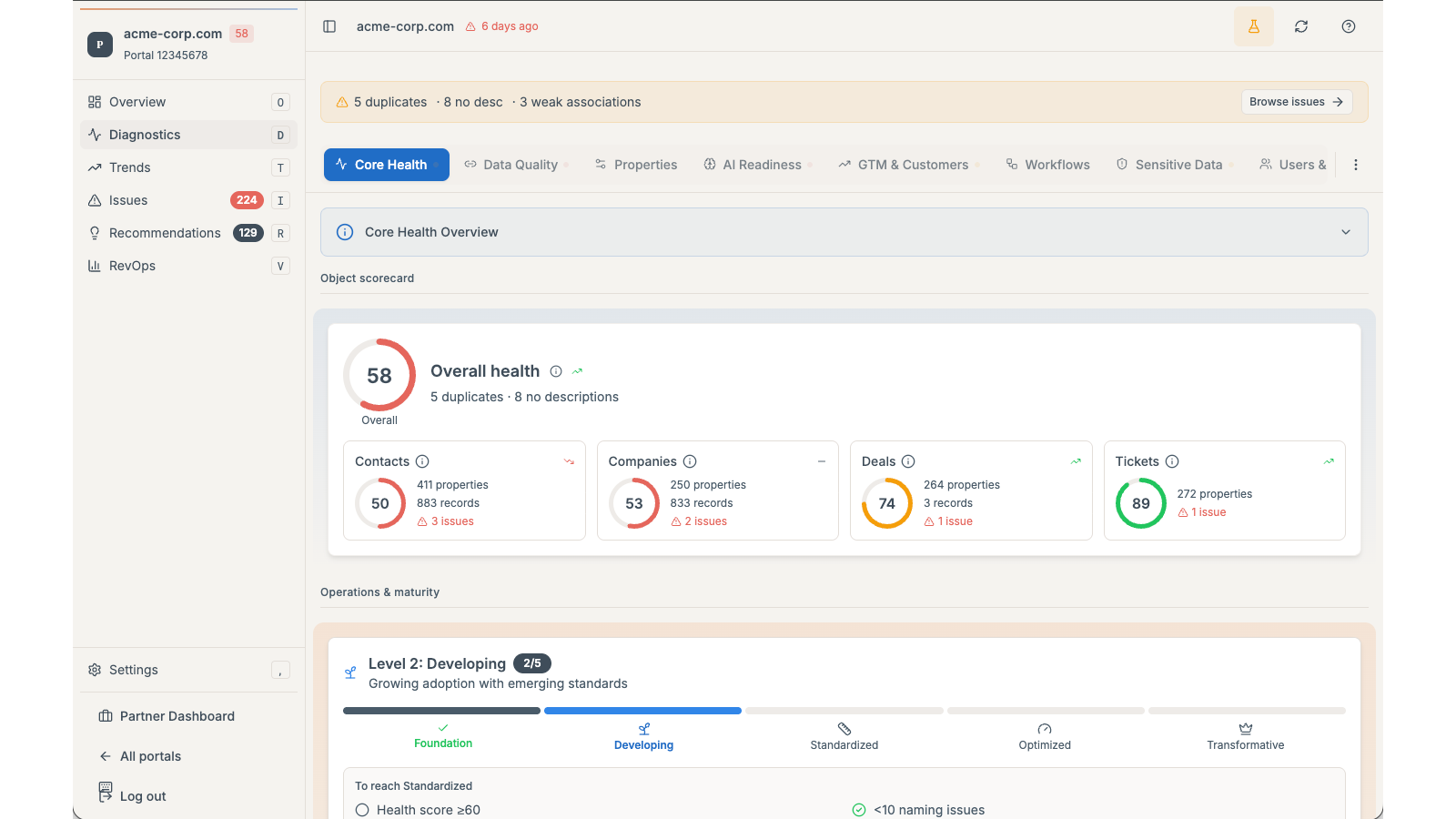
Task: Open Trends in the sidebar
Action: coord(188,167)
